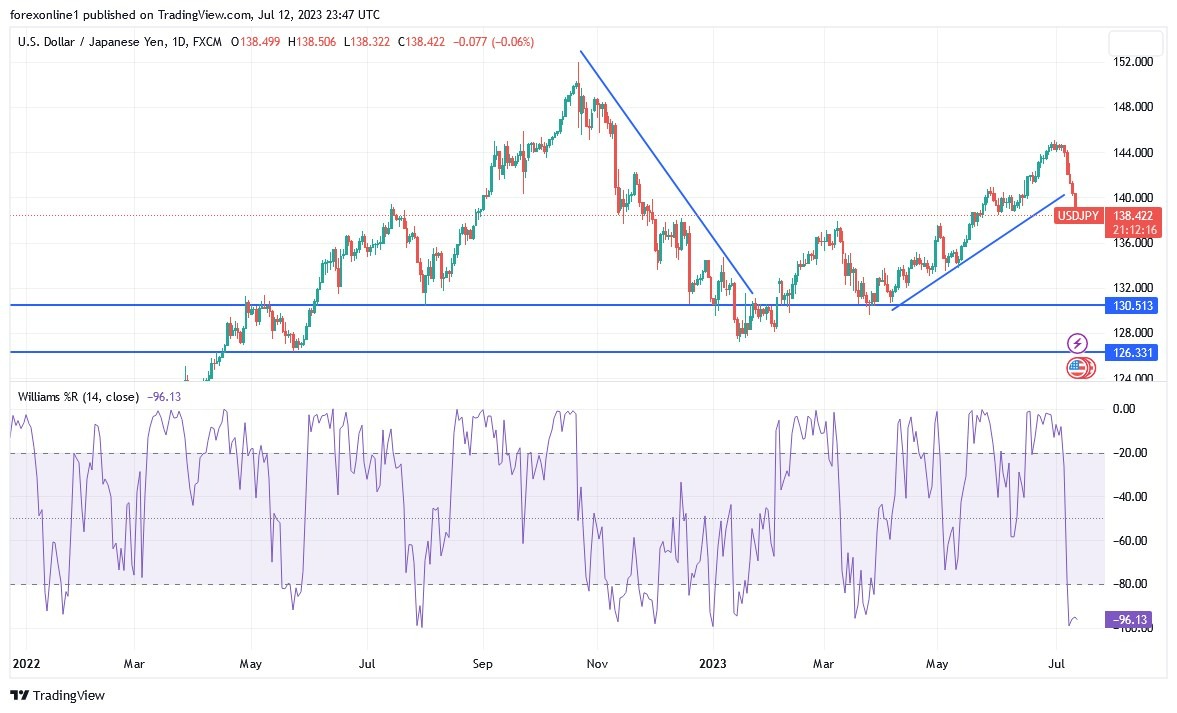Click the 126.331 horizontal line price label

click(1135, 352)
